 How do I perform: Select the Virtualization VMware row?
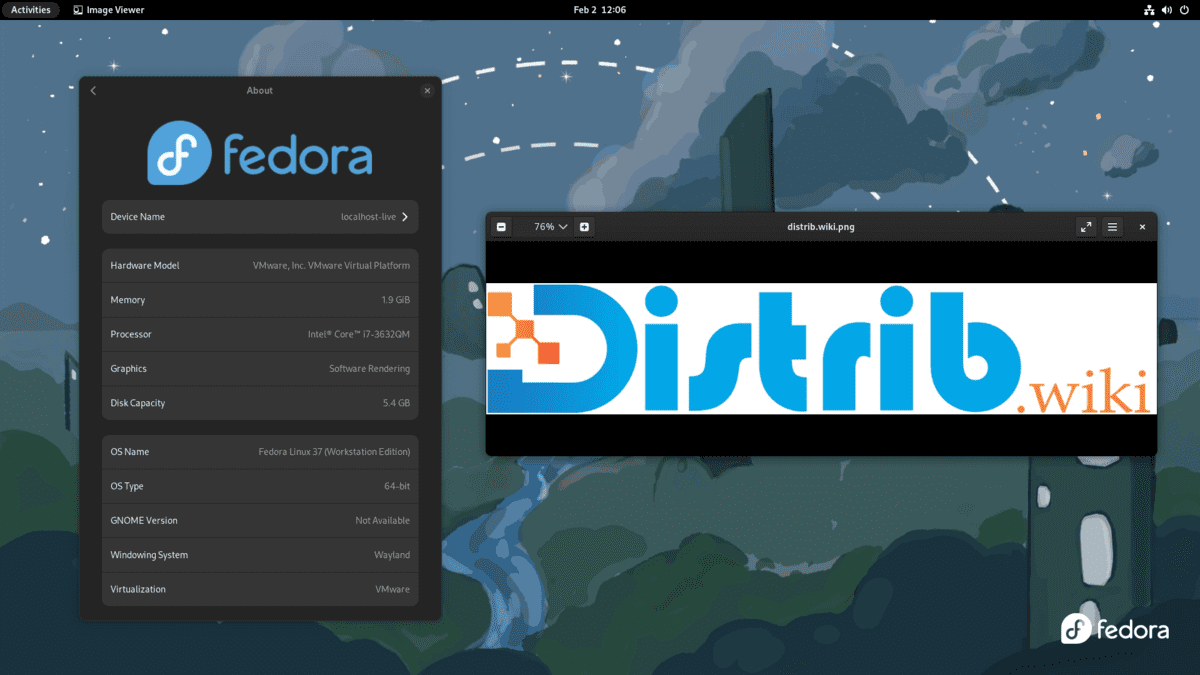tap(260, 589)
